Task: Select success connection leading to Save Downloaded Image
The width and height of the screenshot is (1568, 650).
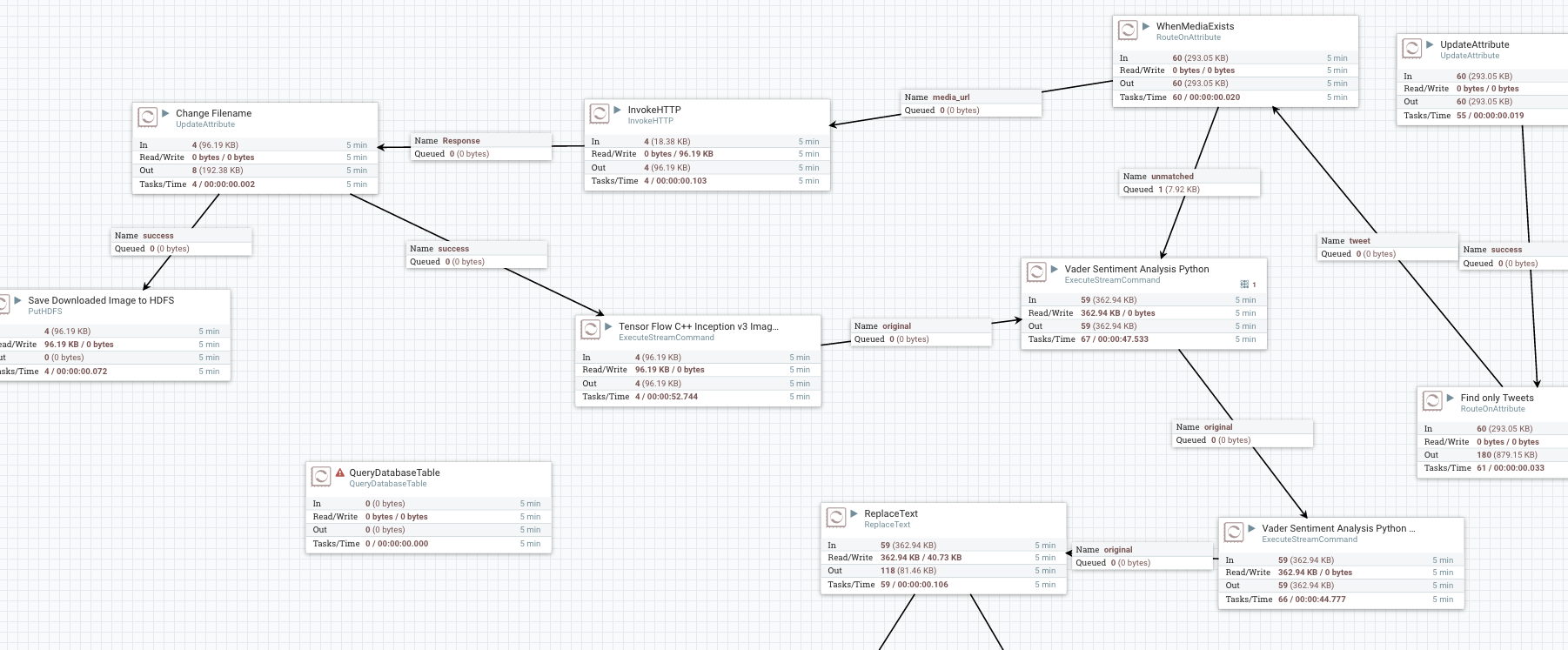Action: point(182,242)
